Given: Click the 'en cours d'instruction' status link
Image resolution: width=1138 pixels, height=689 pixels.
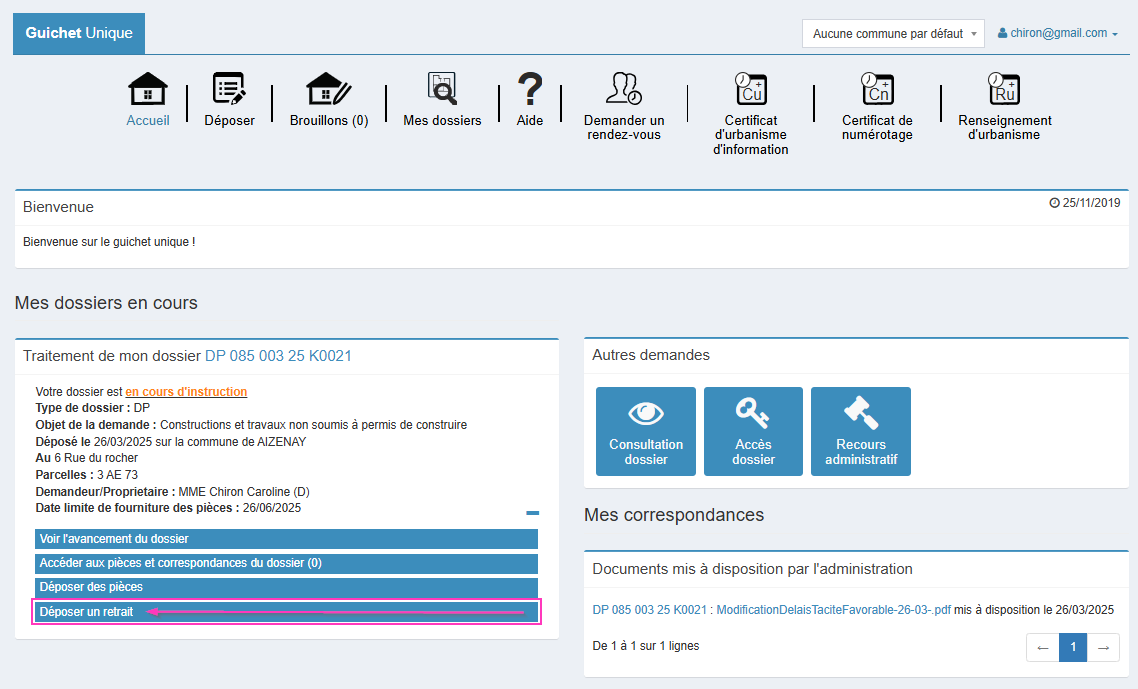Looking at the screenshot, I should (x=186, y=392).
